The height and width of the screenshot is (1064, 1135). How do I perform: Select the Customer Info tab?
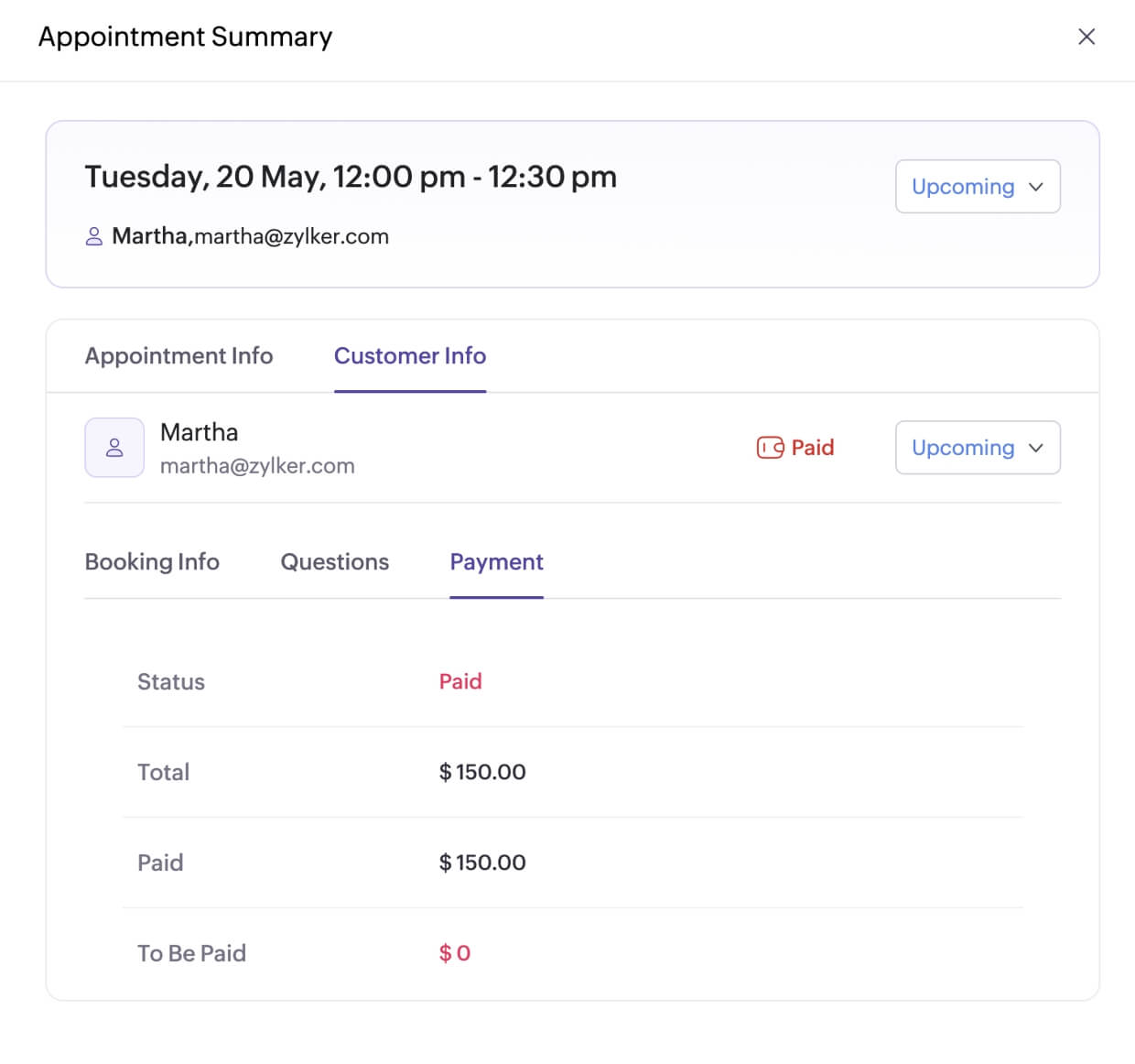click(410, 356)
